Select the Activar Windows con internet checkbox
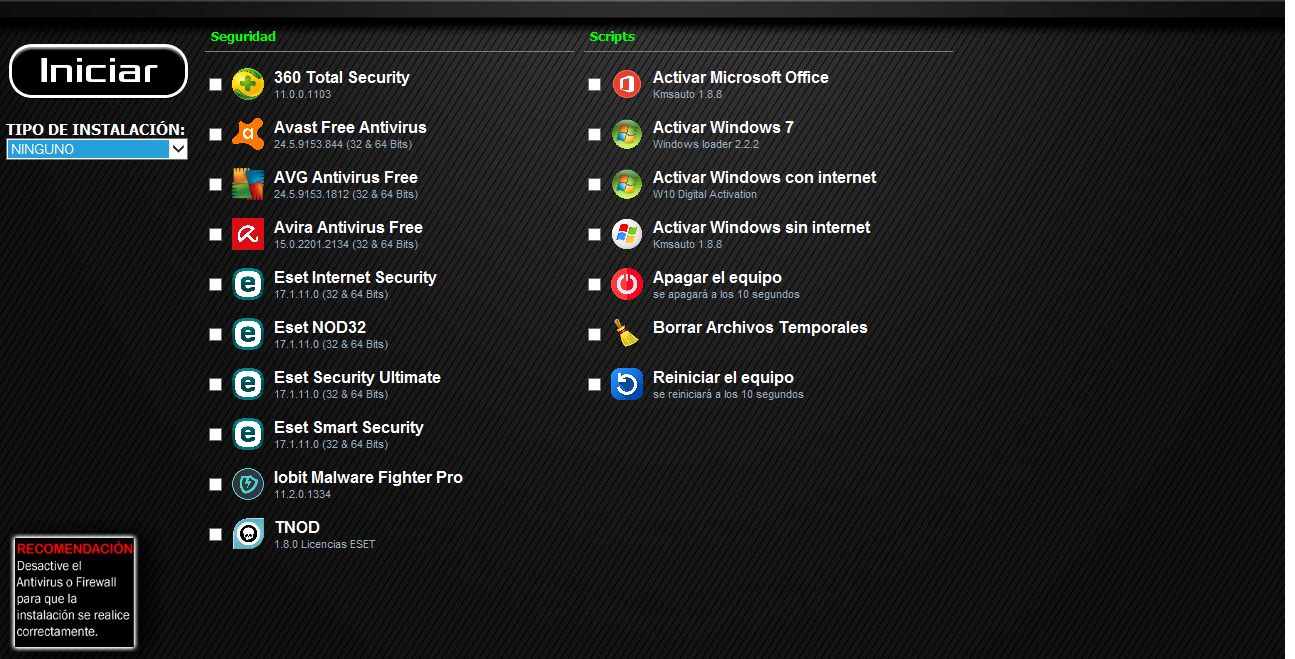 [594, 185]
